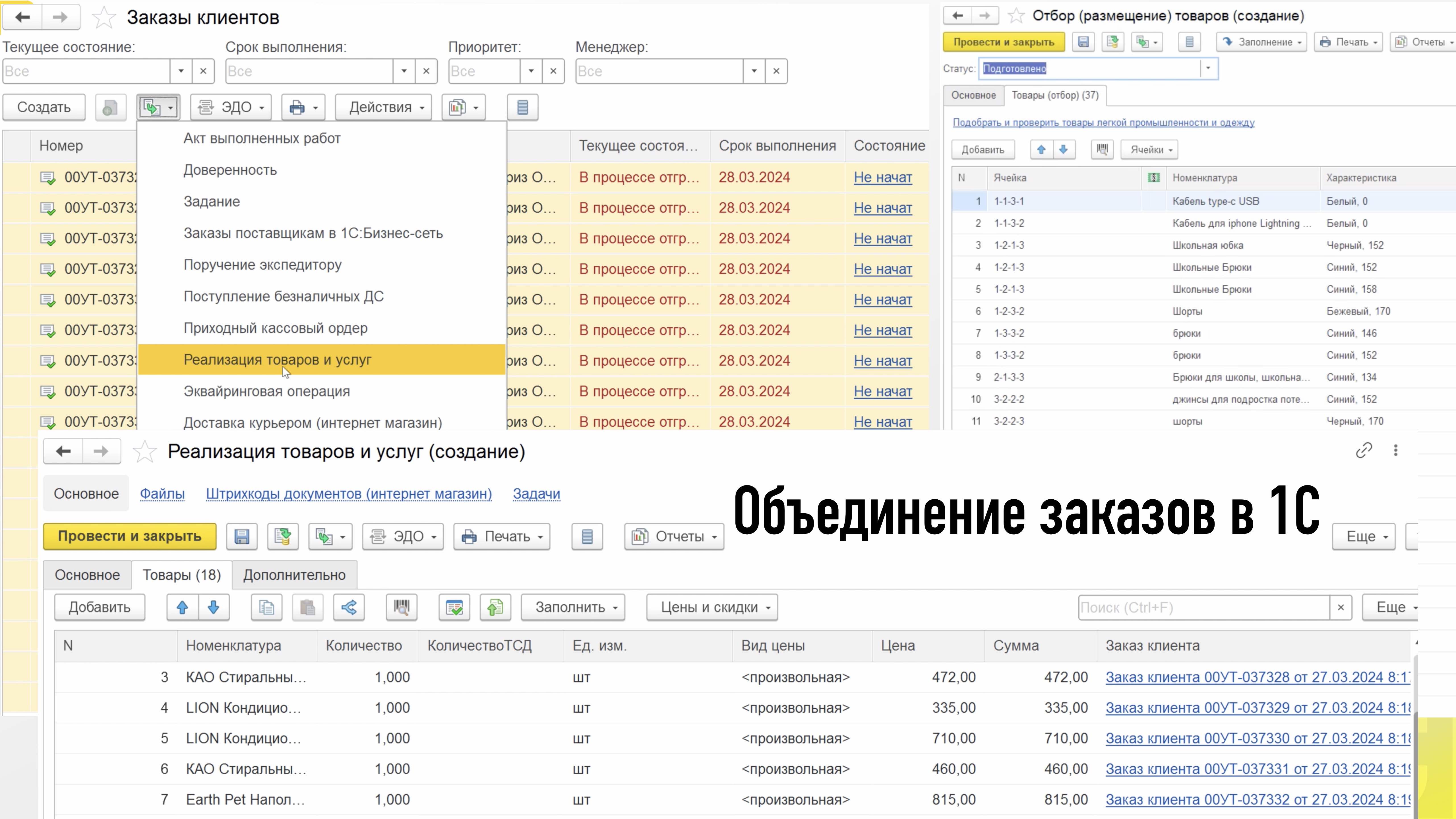Expand 'Менеджер' filter dropdown arrow

754,71
